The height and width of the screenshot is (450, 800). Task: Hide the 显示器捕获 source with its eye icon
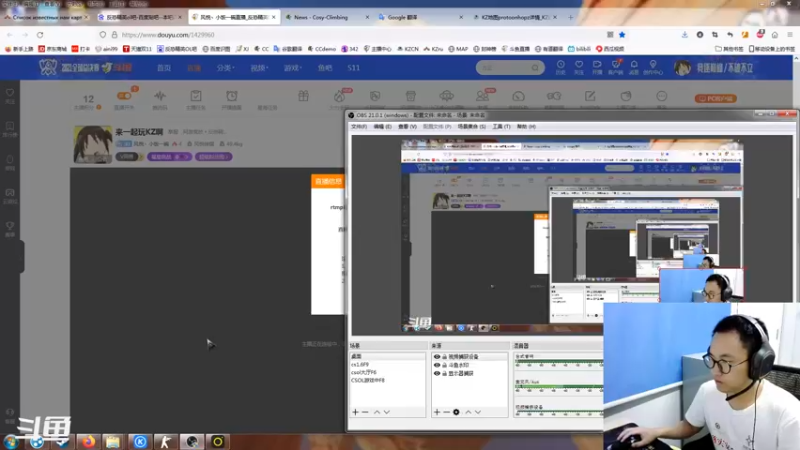pyautogui.click(x=437, y=373)
